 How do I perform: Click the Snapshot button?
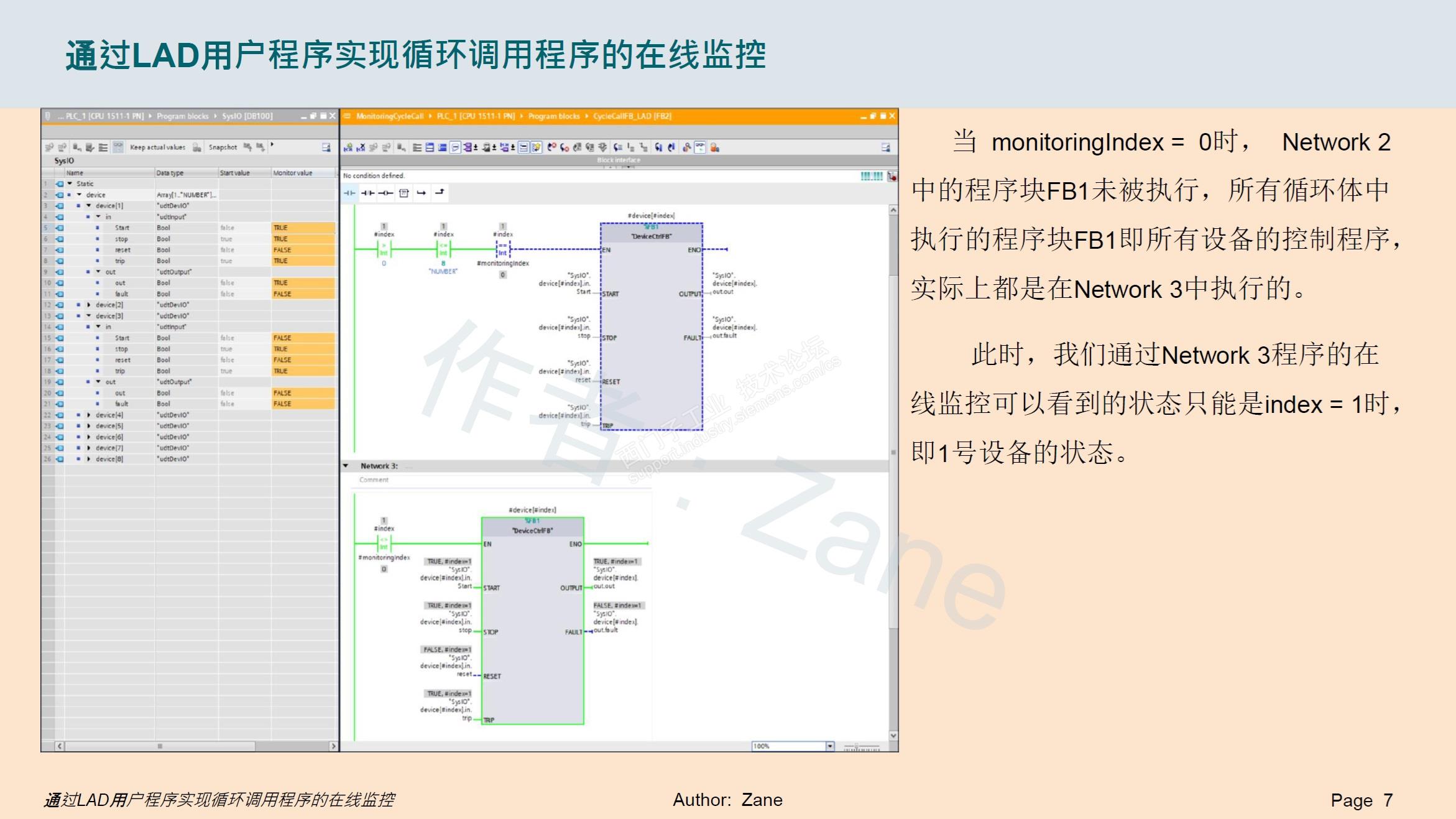222,147
